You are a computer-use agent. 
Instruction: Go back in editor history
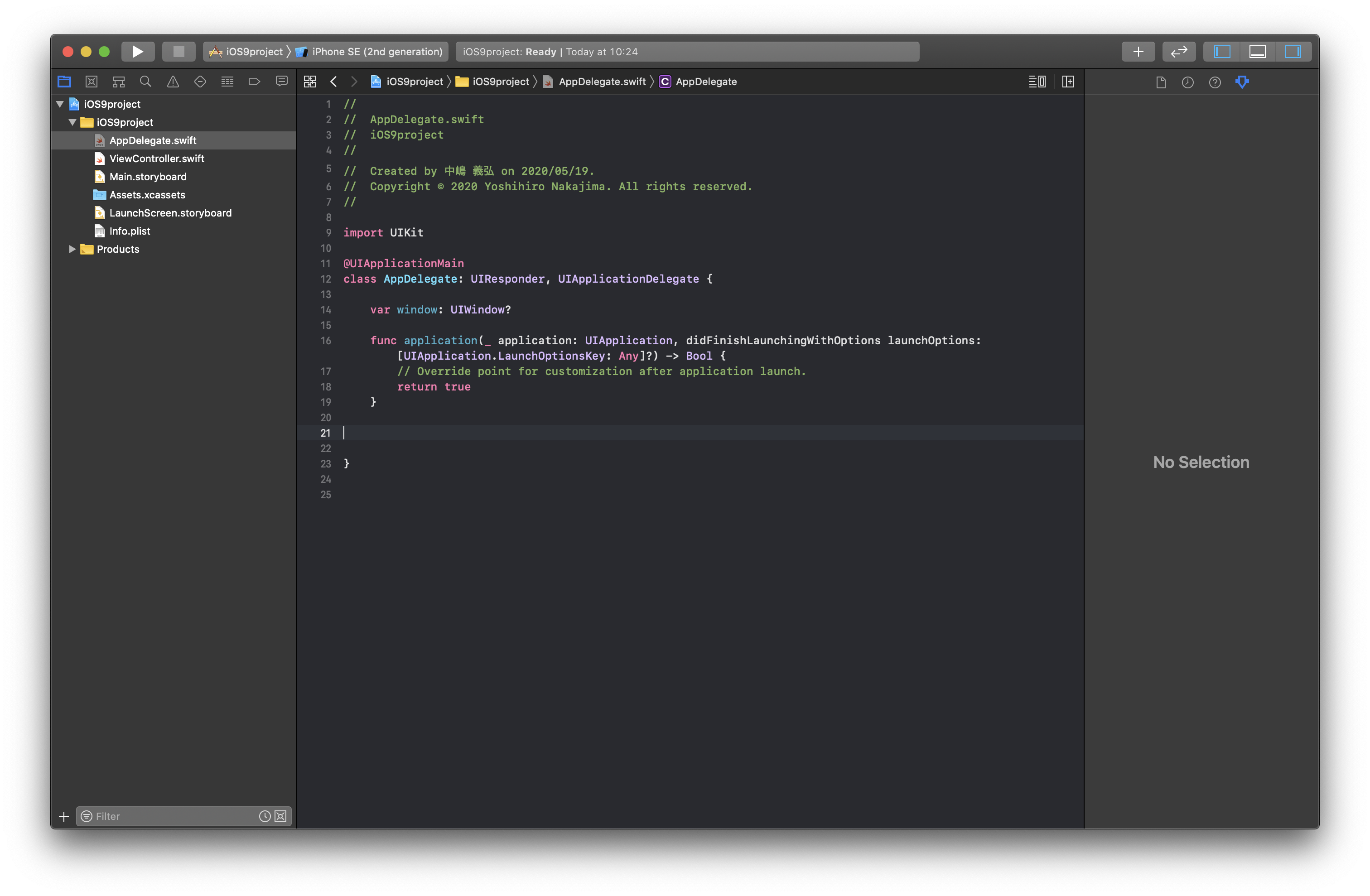333,82
